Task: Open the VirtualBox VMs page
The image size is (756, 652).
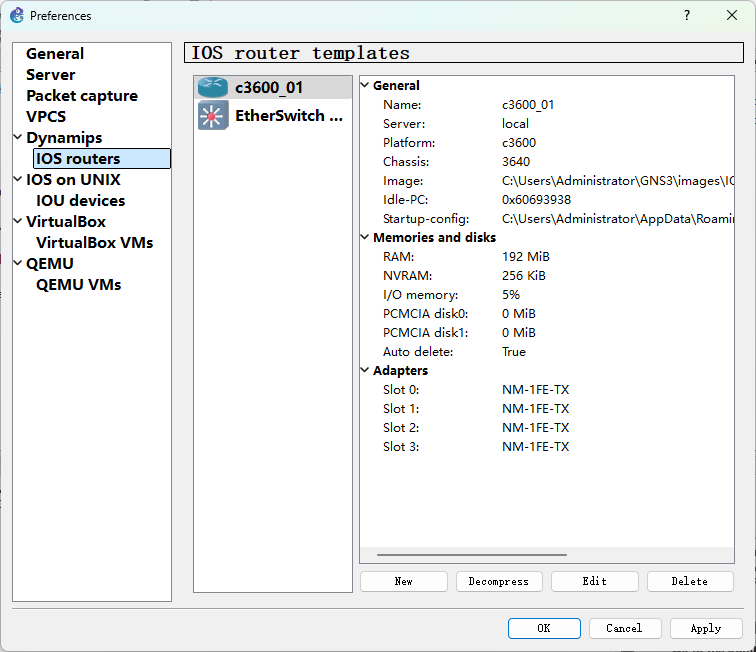Action: (x=94, y=242)
